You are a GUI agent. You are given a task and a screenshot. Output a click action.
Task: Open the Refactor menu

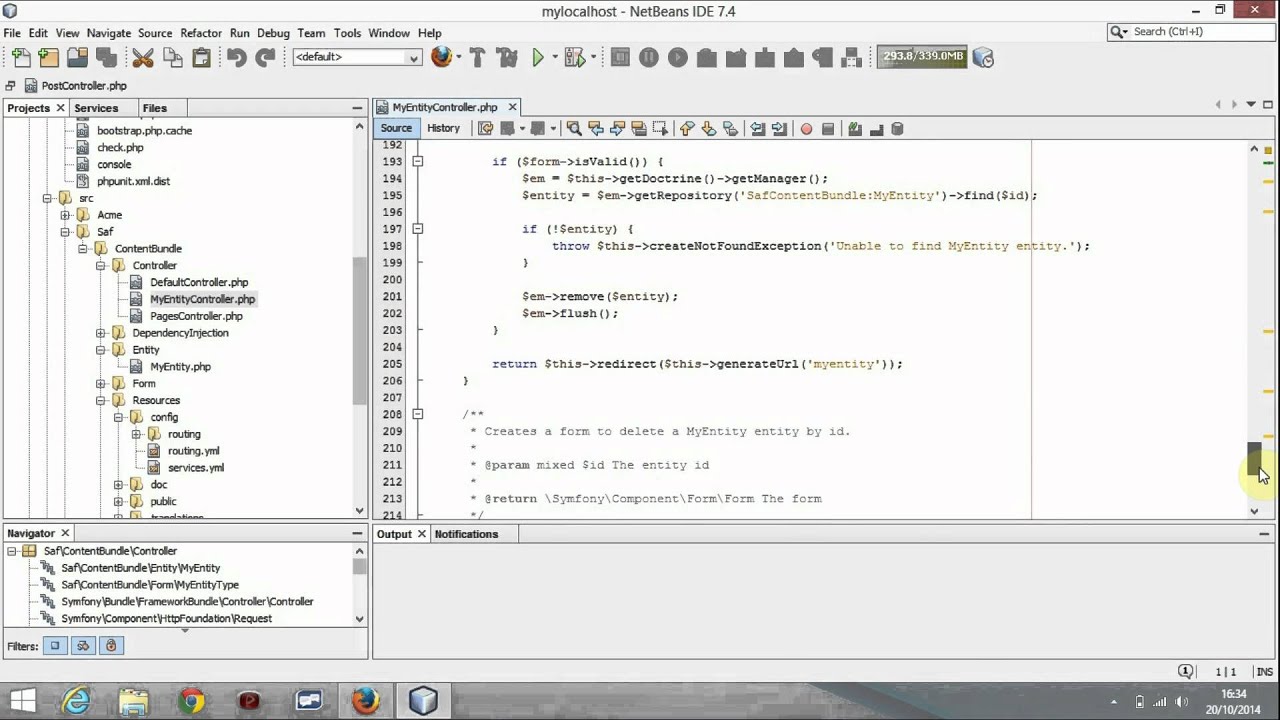(201, 33)
